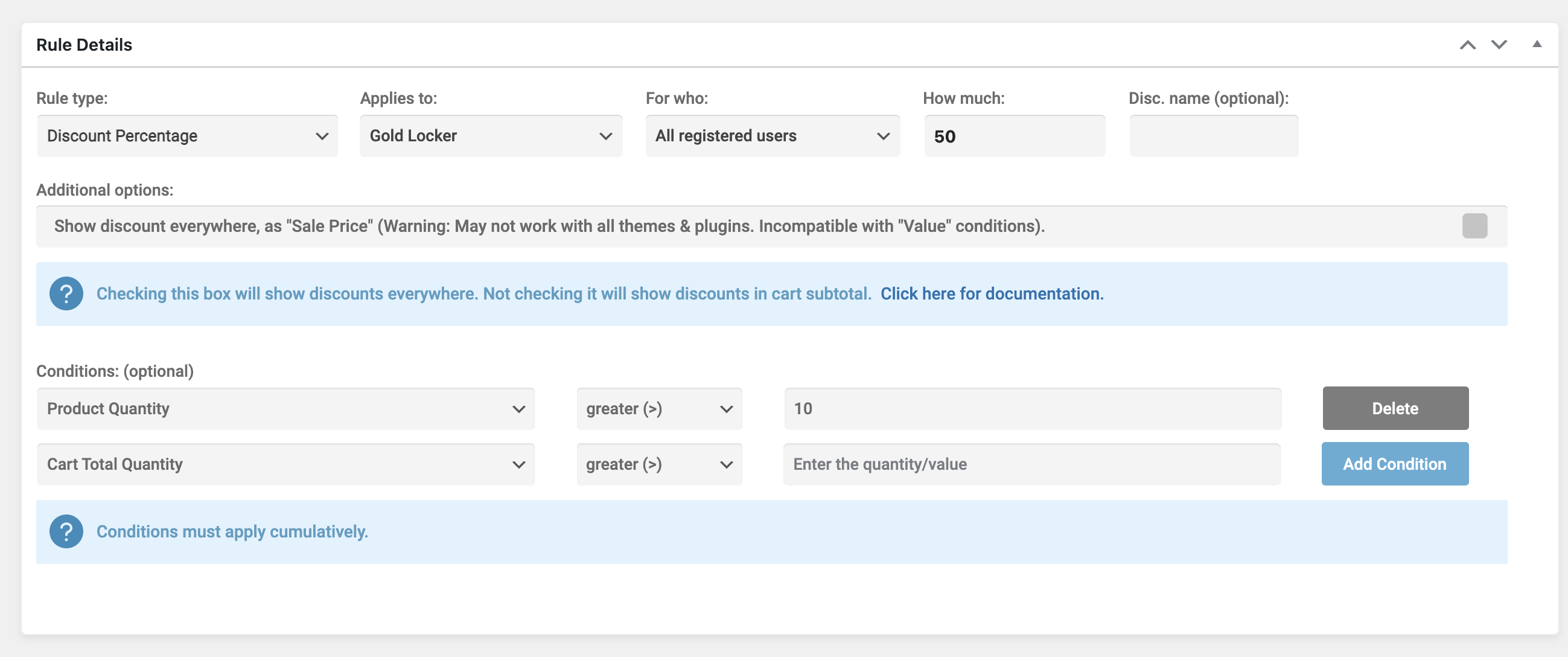Click the question mark icon beside the cumulative conditions note
This screenshot has width=1568, height=657.
point(66,531)
